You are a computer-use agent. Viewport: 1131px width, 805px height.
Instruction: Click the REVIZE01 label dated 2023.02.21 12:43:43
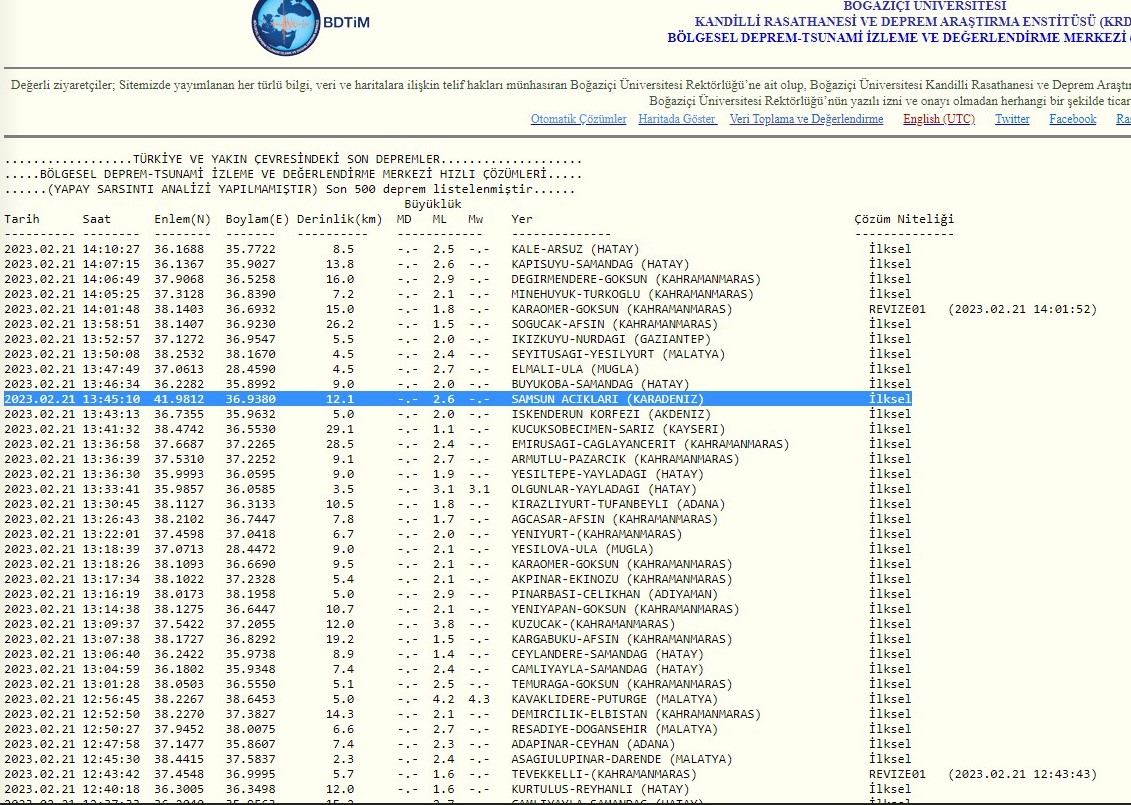897,774
